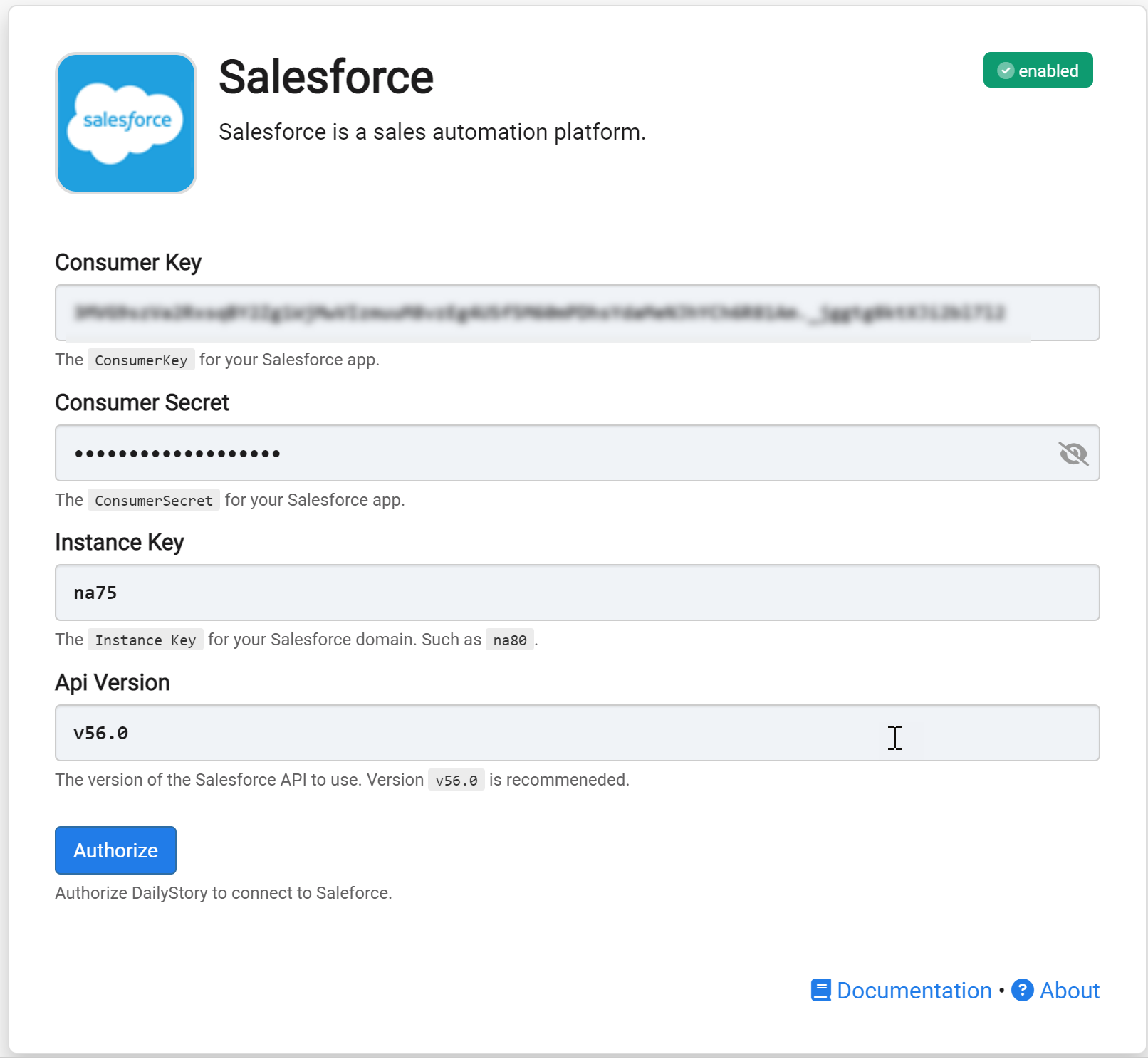Click 'Salesforce is a sales automation platform' description
1148x1059 pixels.
[x=432, y=132]
